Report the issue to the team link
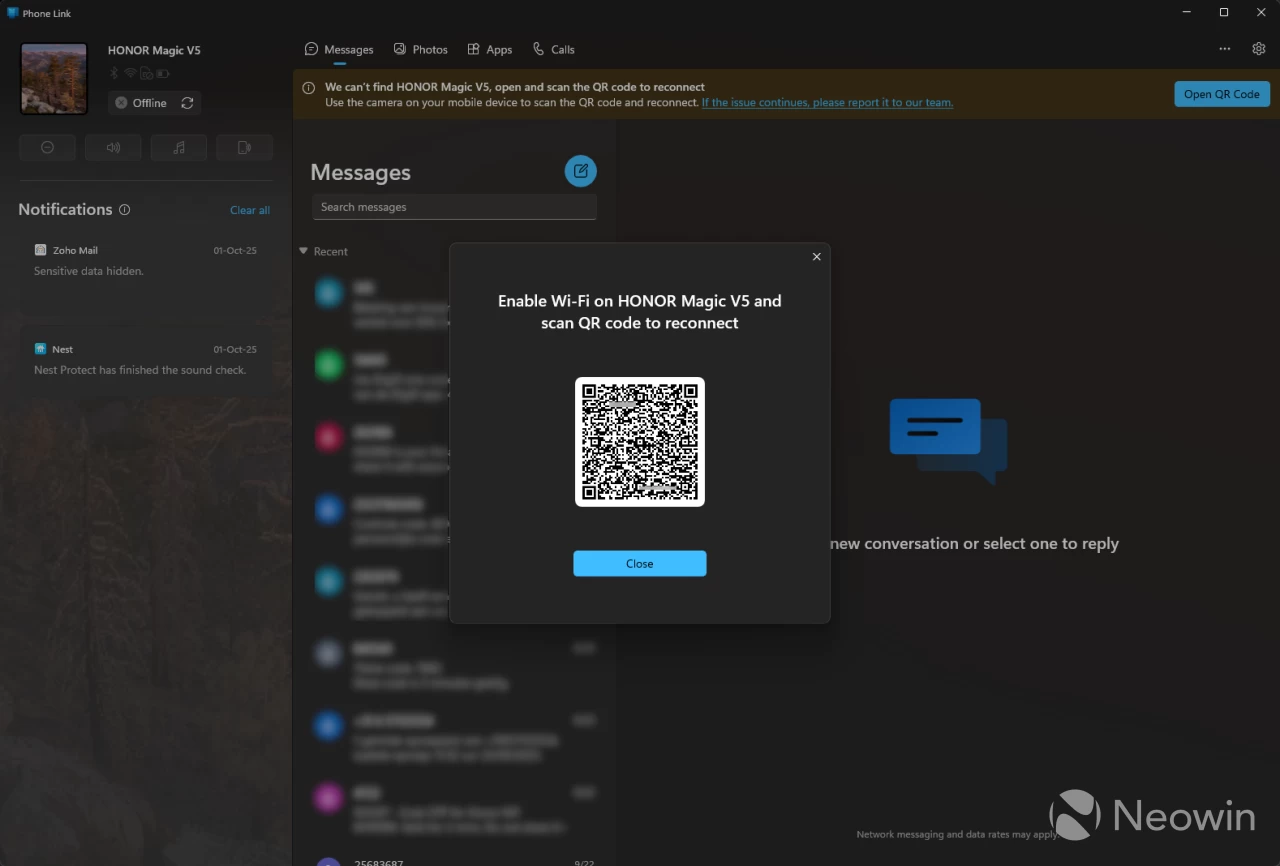Image resolution: width=1280 pixels, height=866 pixels. [x=827, y=103]
